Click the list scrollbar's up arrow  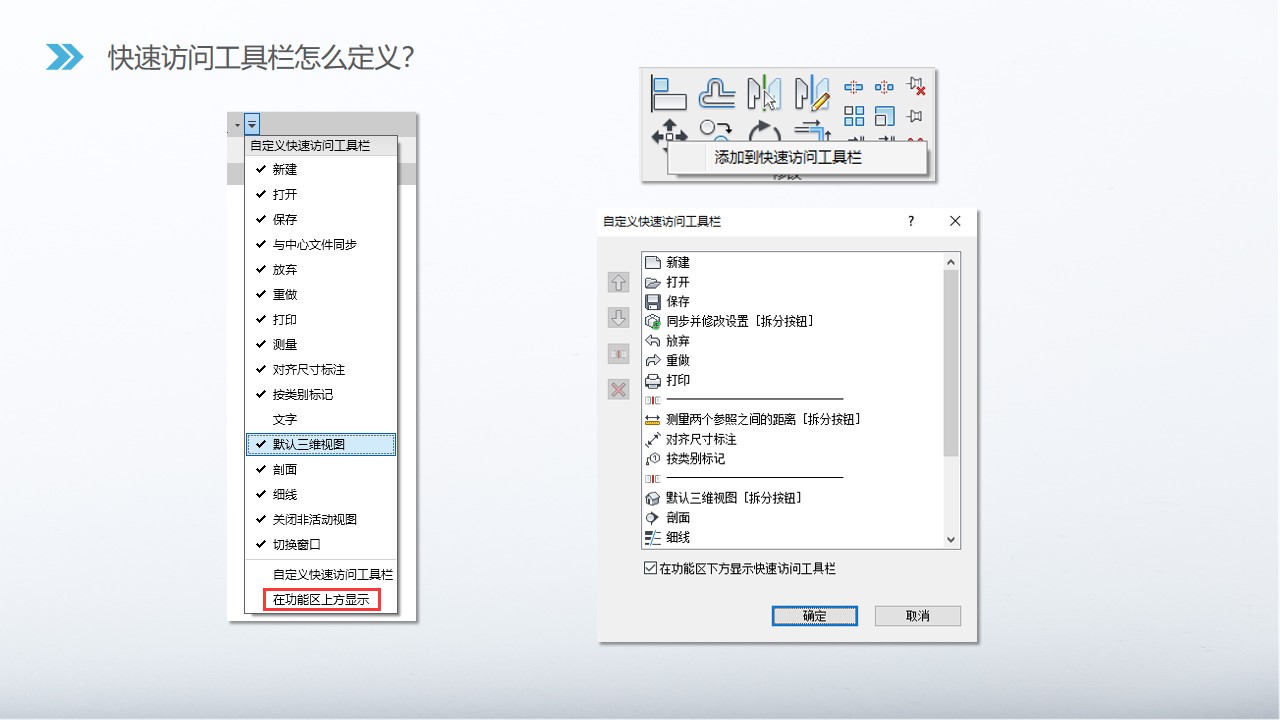point(951,262)
